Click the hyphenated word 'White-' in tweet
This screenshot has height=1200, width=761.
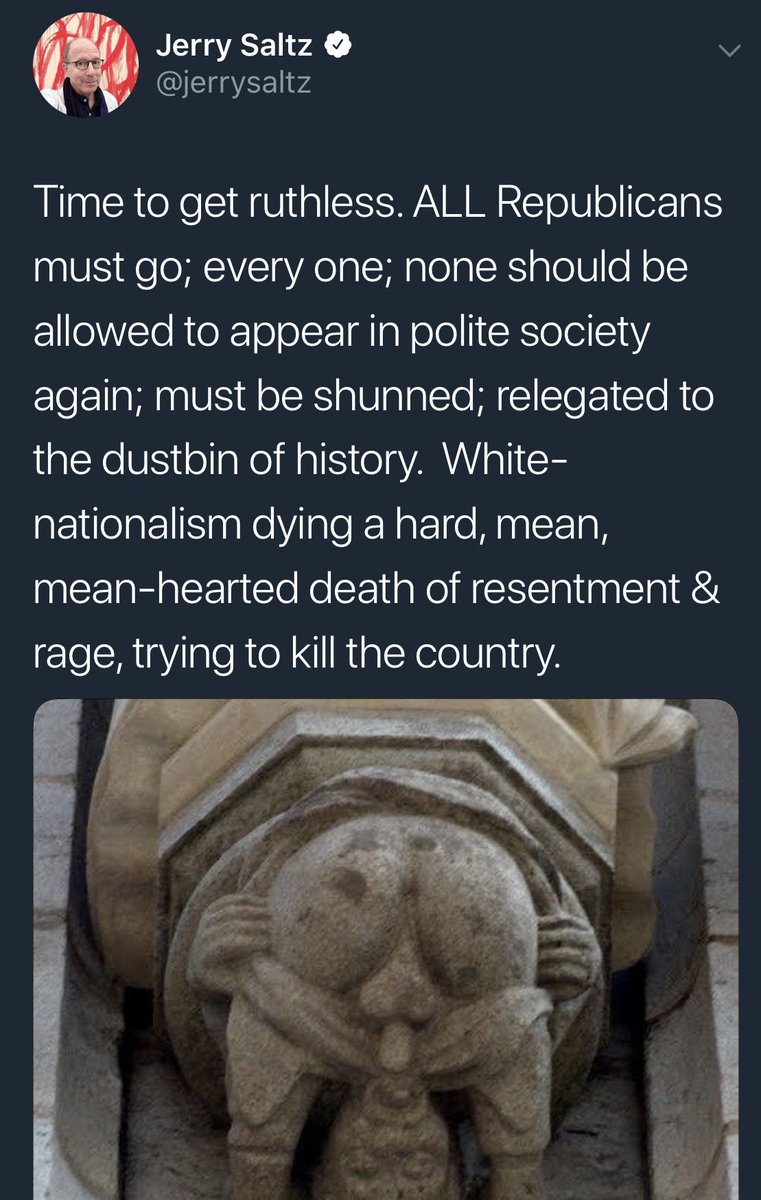pyautogui.click(x=505, y=461)
